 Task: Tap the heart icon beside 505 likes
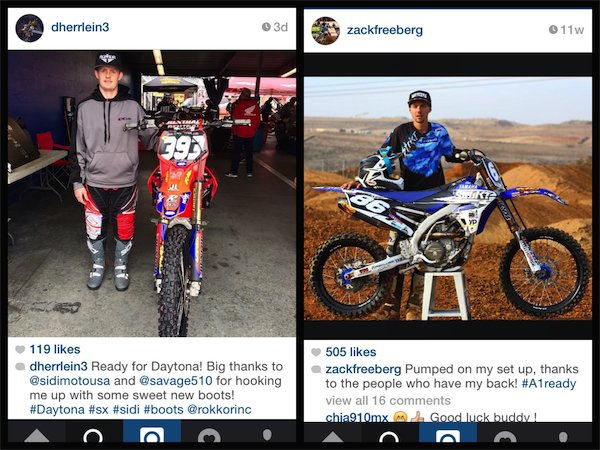(316, 352)
